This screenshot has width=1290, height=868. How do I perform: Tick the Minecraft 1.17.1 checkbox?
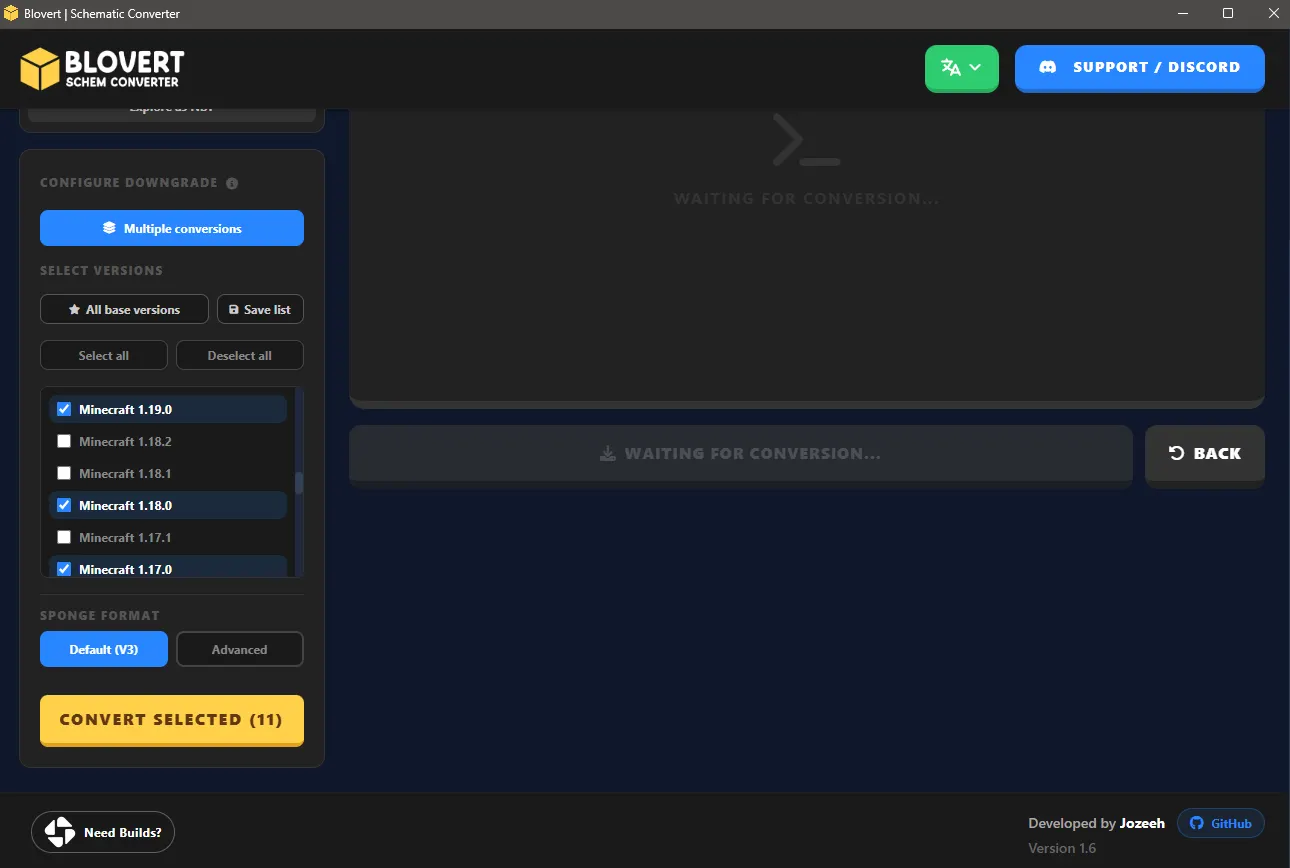tap(64, 537)
